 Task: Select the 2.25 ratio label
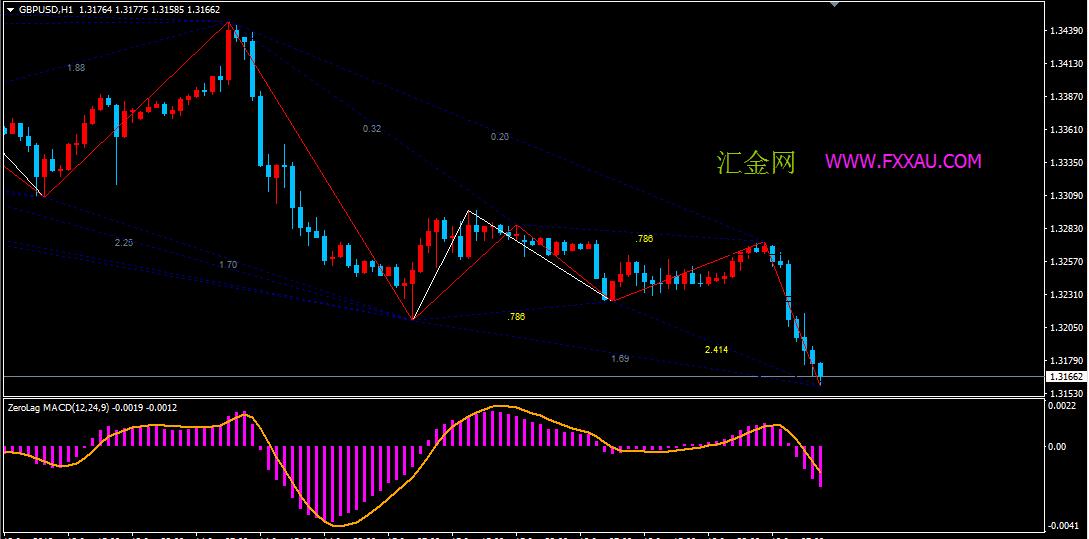coord(124,242)
